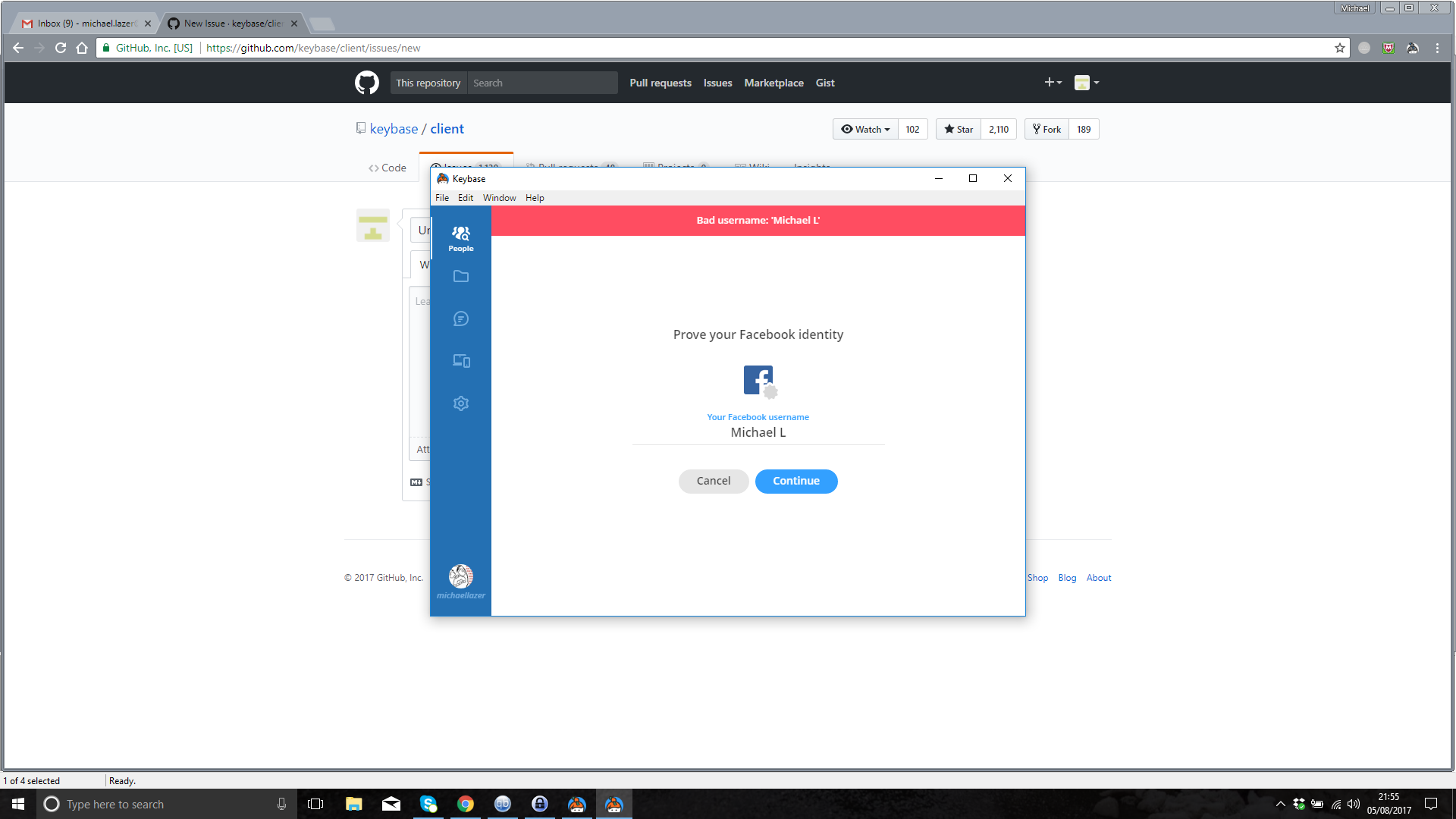Click the Facebook username input field

click(x=758, y=433)
